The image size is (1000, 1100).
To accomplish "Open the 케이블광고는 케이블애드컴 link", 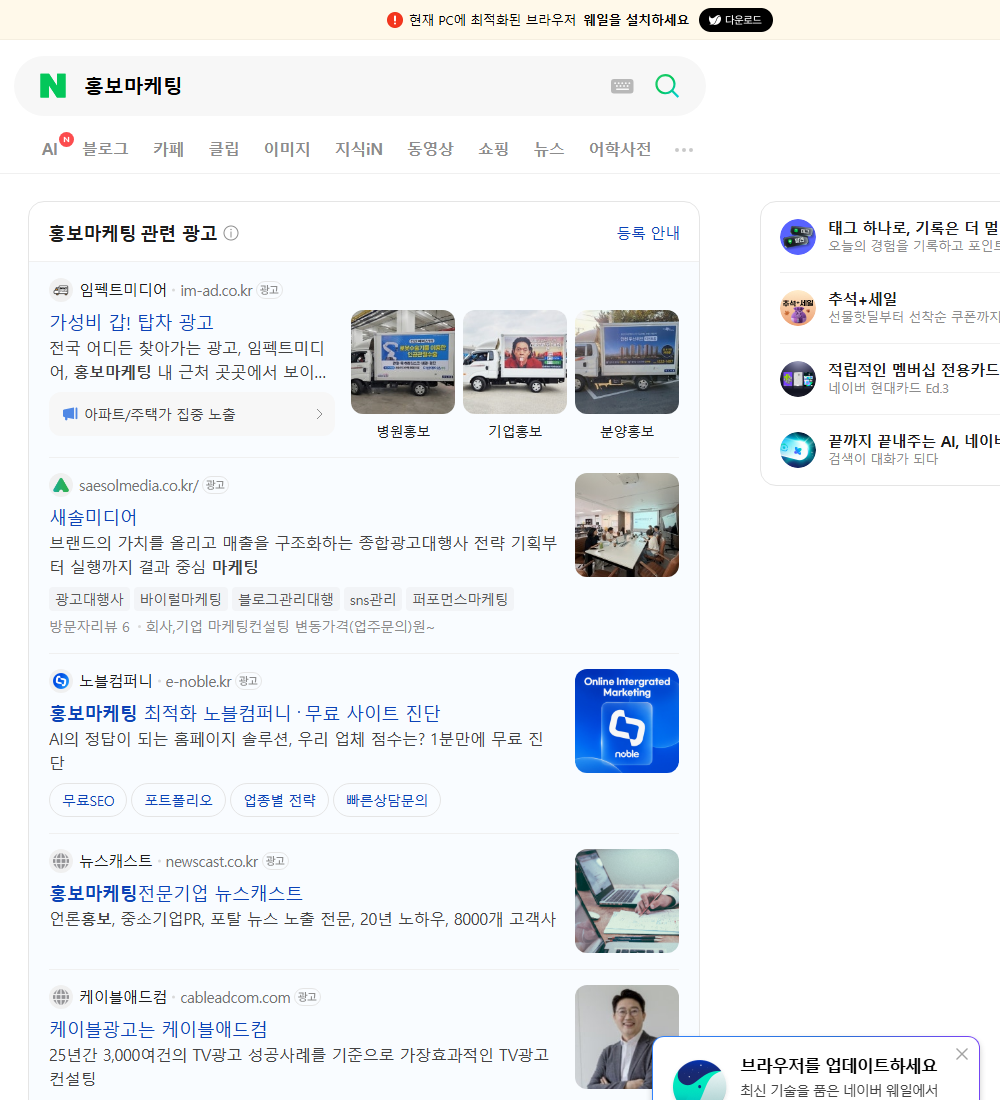I will [x=159, y=1028].
